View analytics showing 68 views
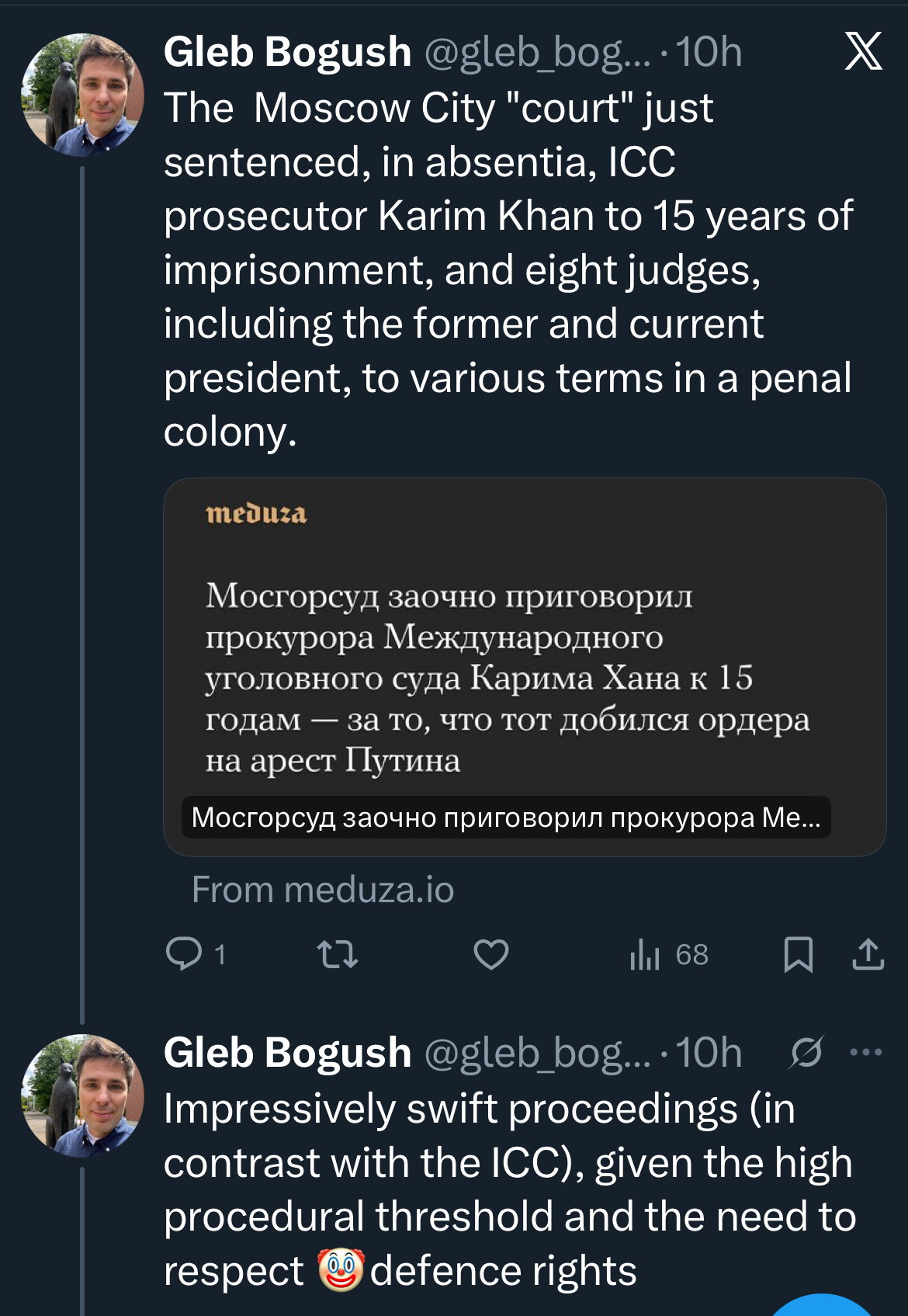 668,954
